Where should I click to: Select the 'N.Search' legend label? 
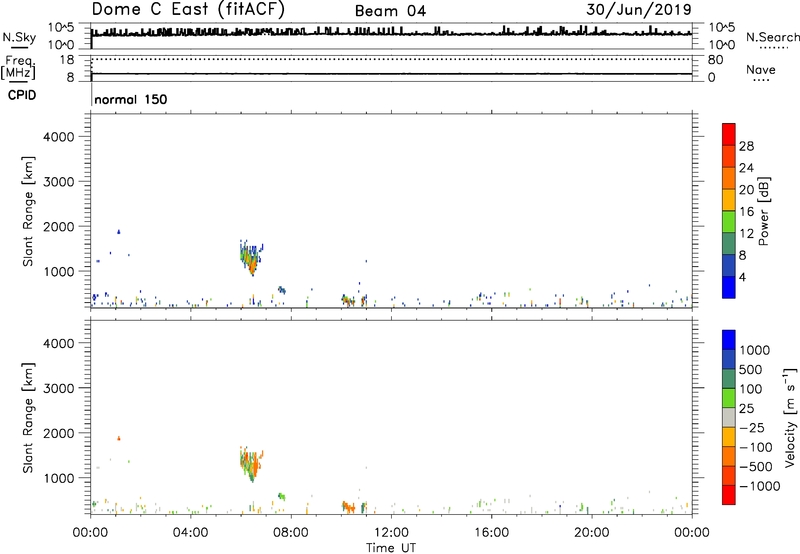(x=772, y=37)
